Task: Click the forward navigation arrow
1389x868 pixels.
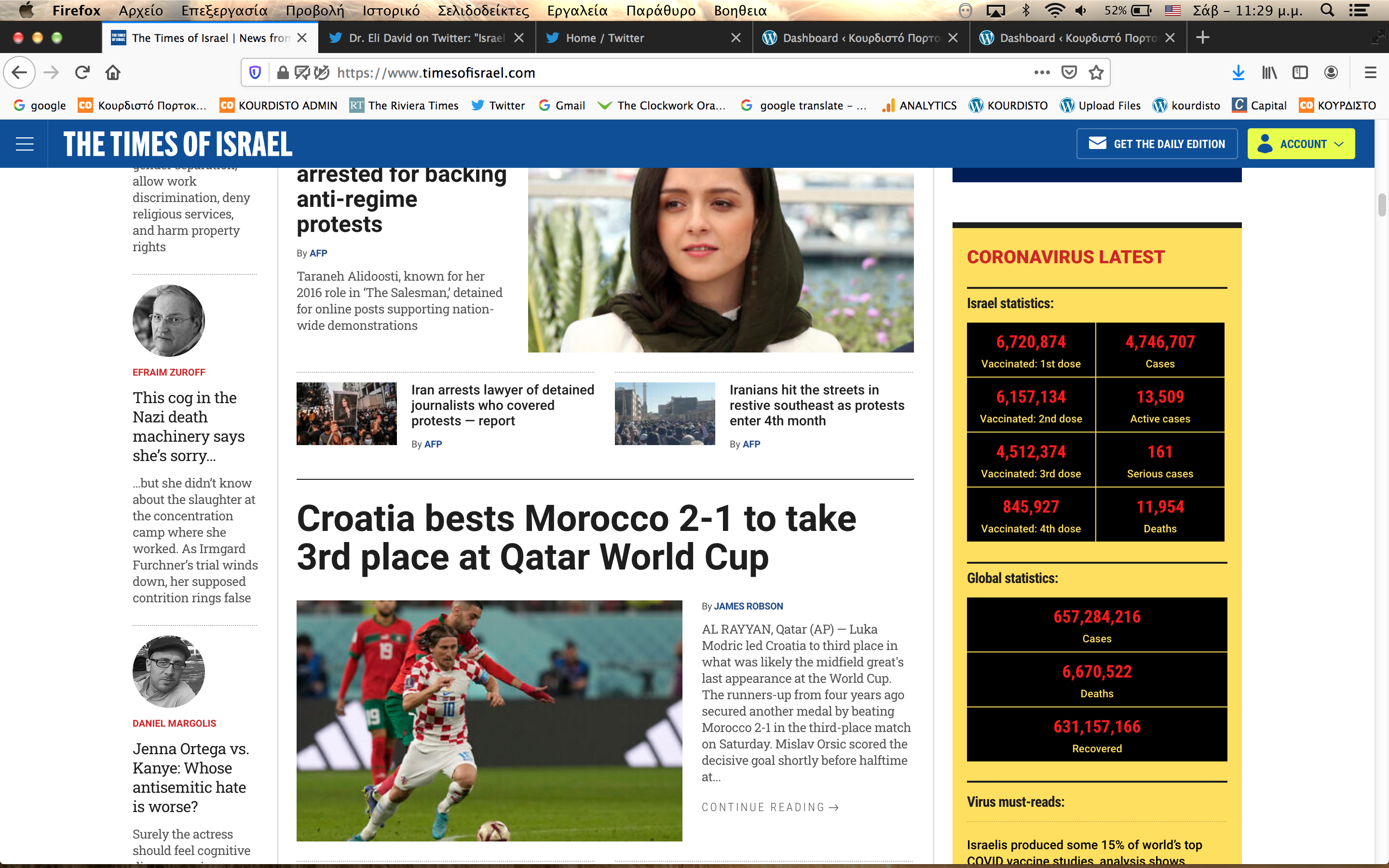Action: (x=52, y=72)
